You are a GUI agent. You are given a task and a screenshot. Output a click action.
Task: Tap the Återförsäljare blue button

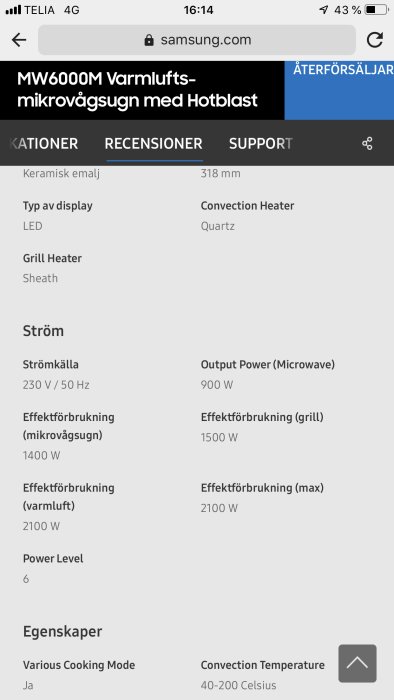point(340,91)
